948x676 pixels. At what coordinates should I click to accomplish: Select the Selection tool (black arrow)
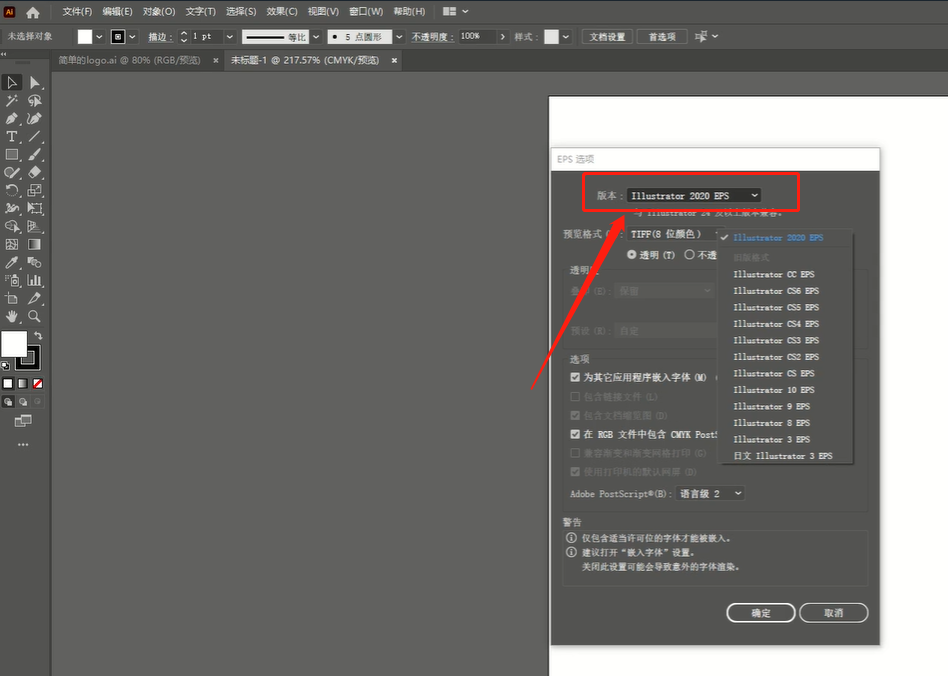[x=11, y=82]
